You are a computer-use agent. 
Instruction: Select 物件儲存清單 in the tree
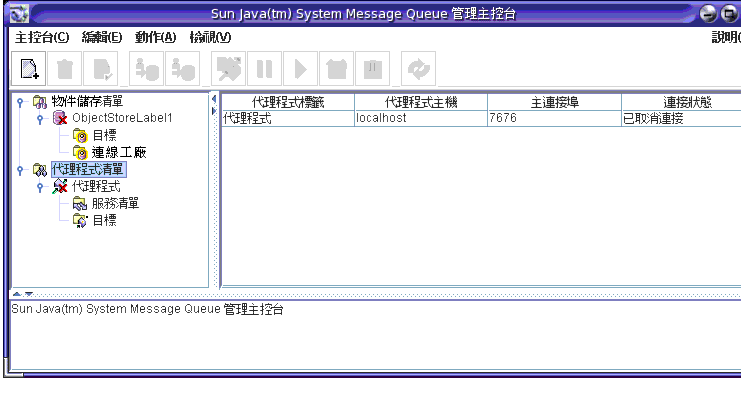pyautogui.click(x=87, y=102)
